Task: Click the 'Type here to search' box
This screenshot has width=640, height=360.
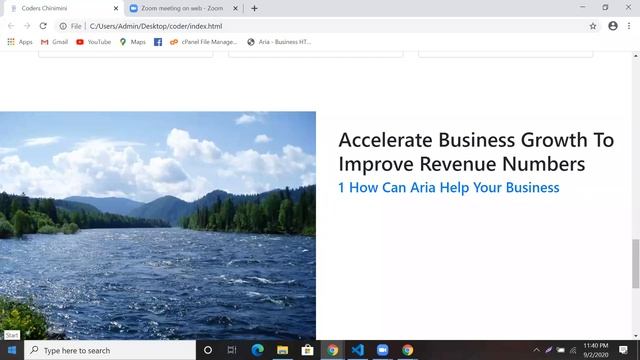Action: click(110, 350)
